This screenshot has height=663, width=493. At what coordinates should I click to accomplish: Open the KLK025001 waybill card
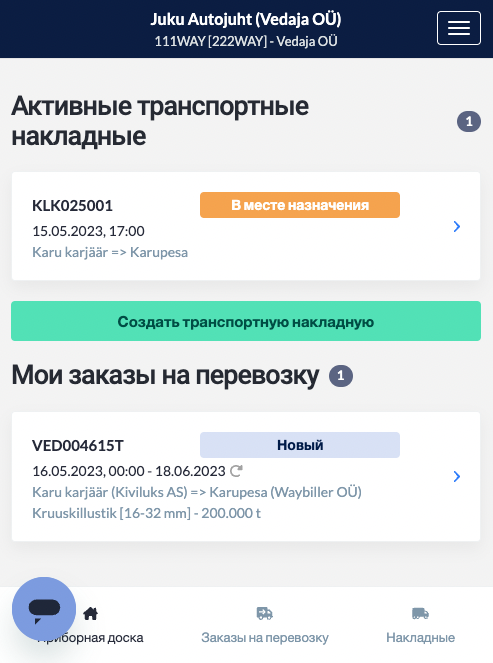[246, 226]
